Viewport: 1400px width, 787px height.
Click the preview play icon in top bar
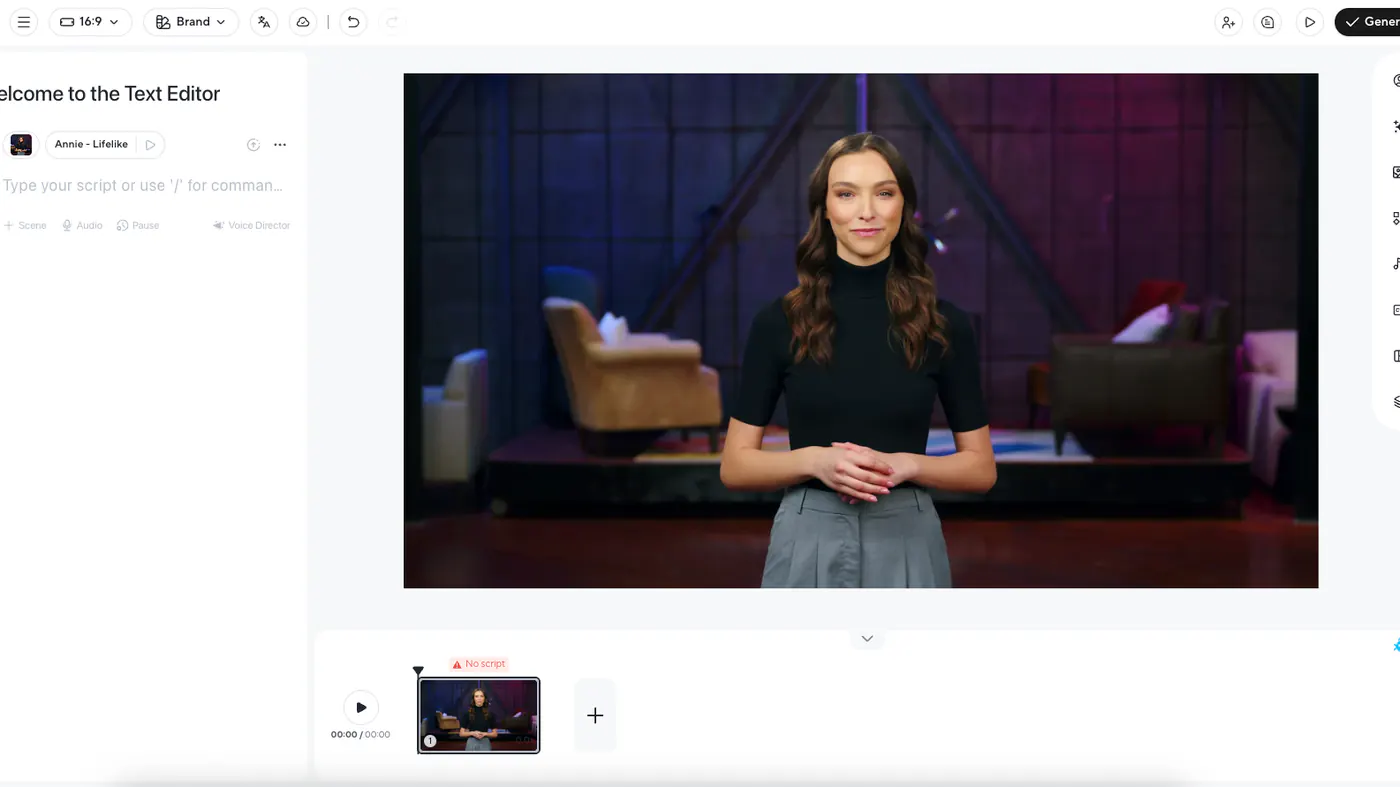1309,22
